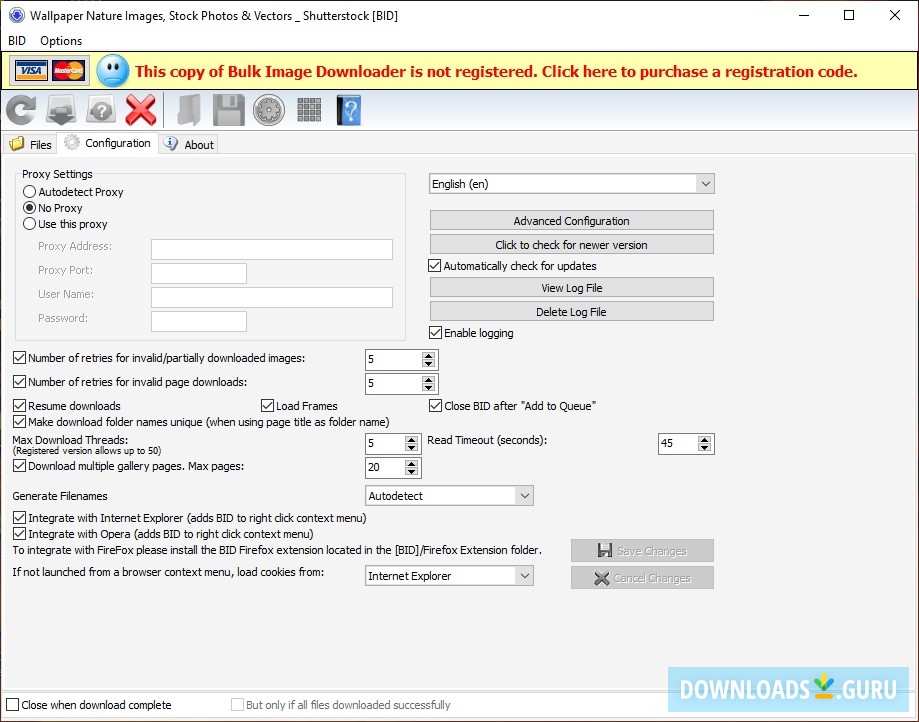Click the question mark toolbar icon next to download

[101, 110]
